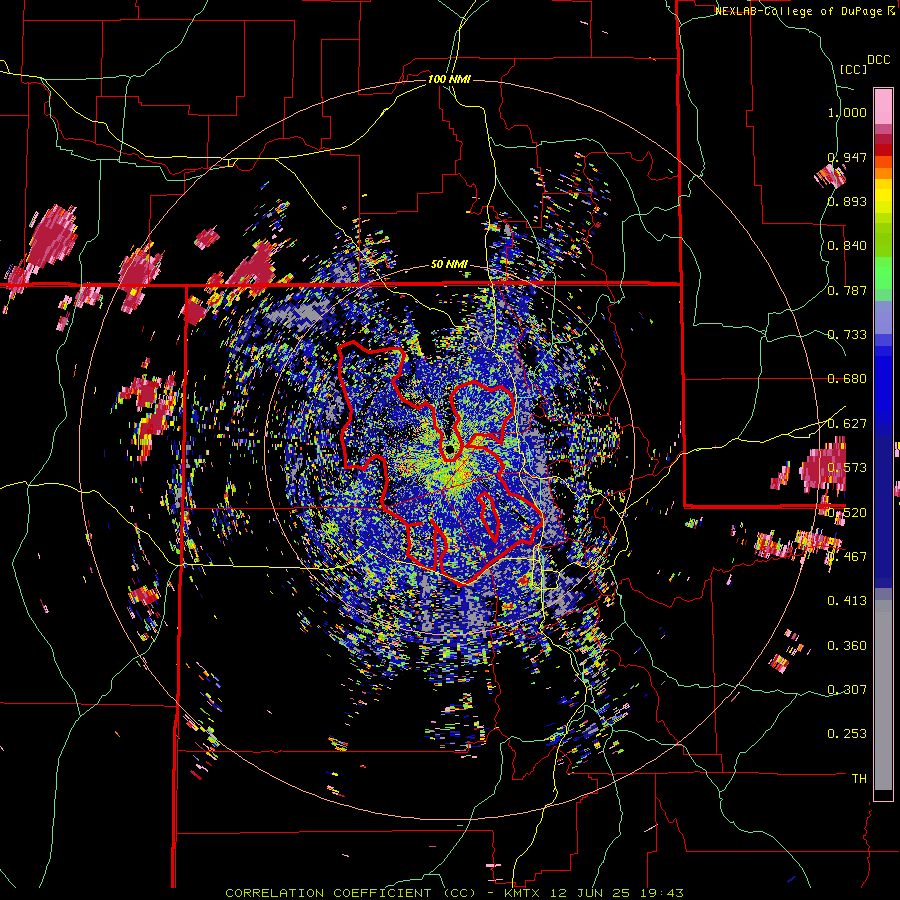
Task: Click the 0.307 legend value
Action: click(847, 690)
